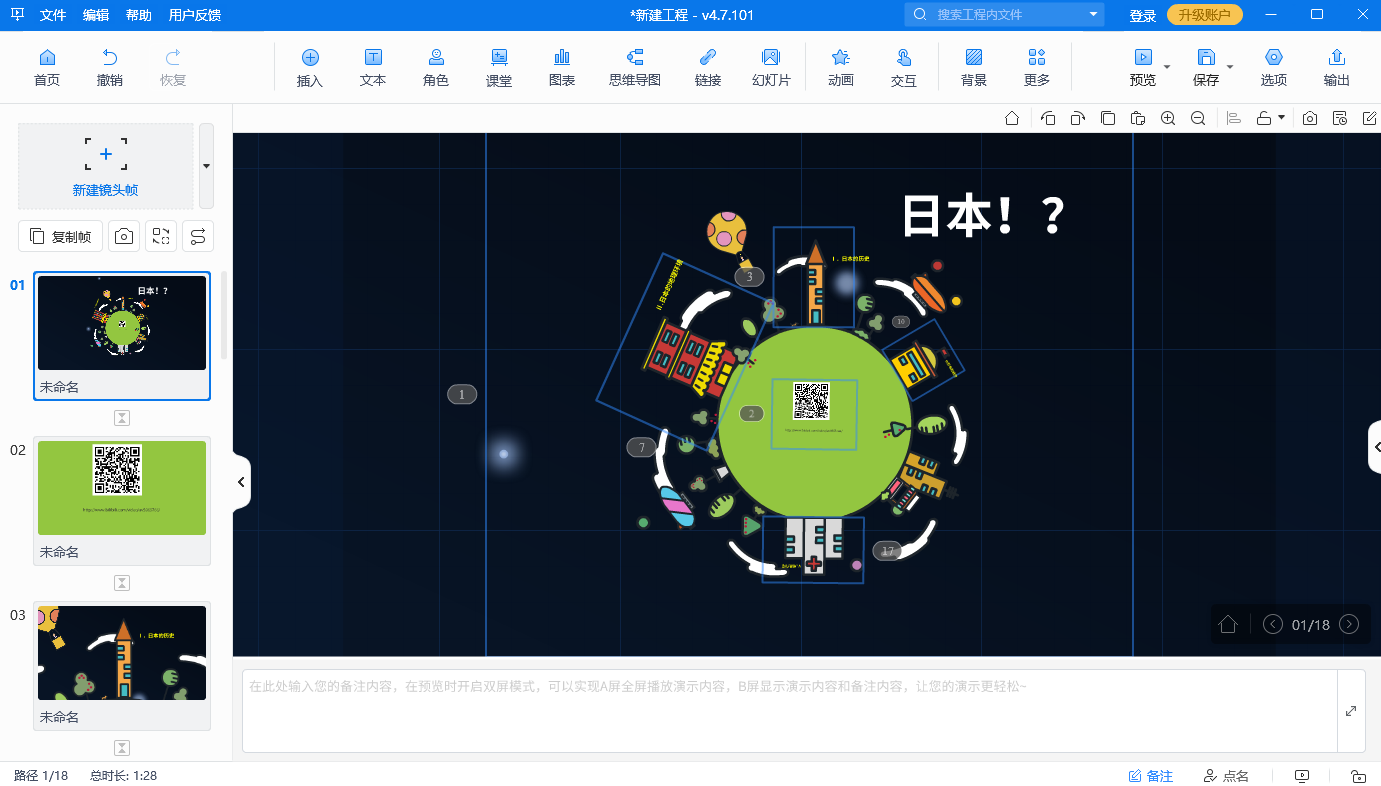Click canvas toolbar home view icon
Viewport: 1381px width, 786px height.
[1012, 118]
